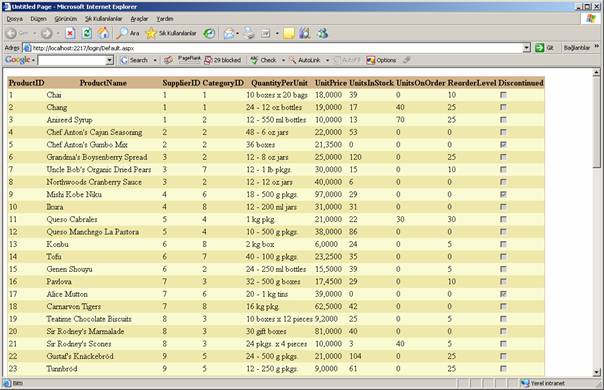Open the Görünüm menu
604x390 pixels.
point(65,18)
